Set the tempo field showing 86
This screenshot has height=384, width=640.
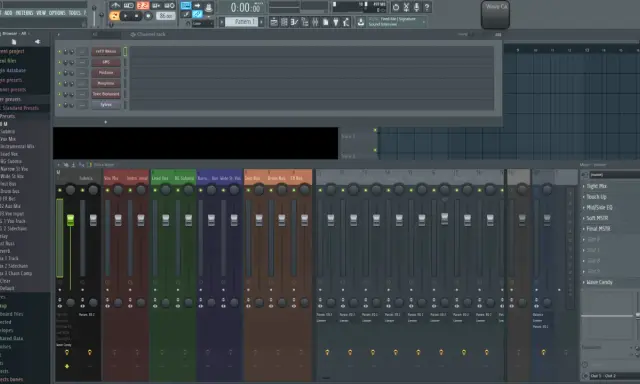(166, 16)
